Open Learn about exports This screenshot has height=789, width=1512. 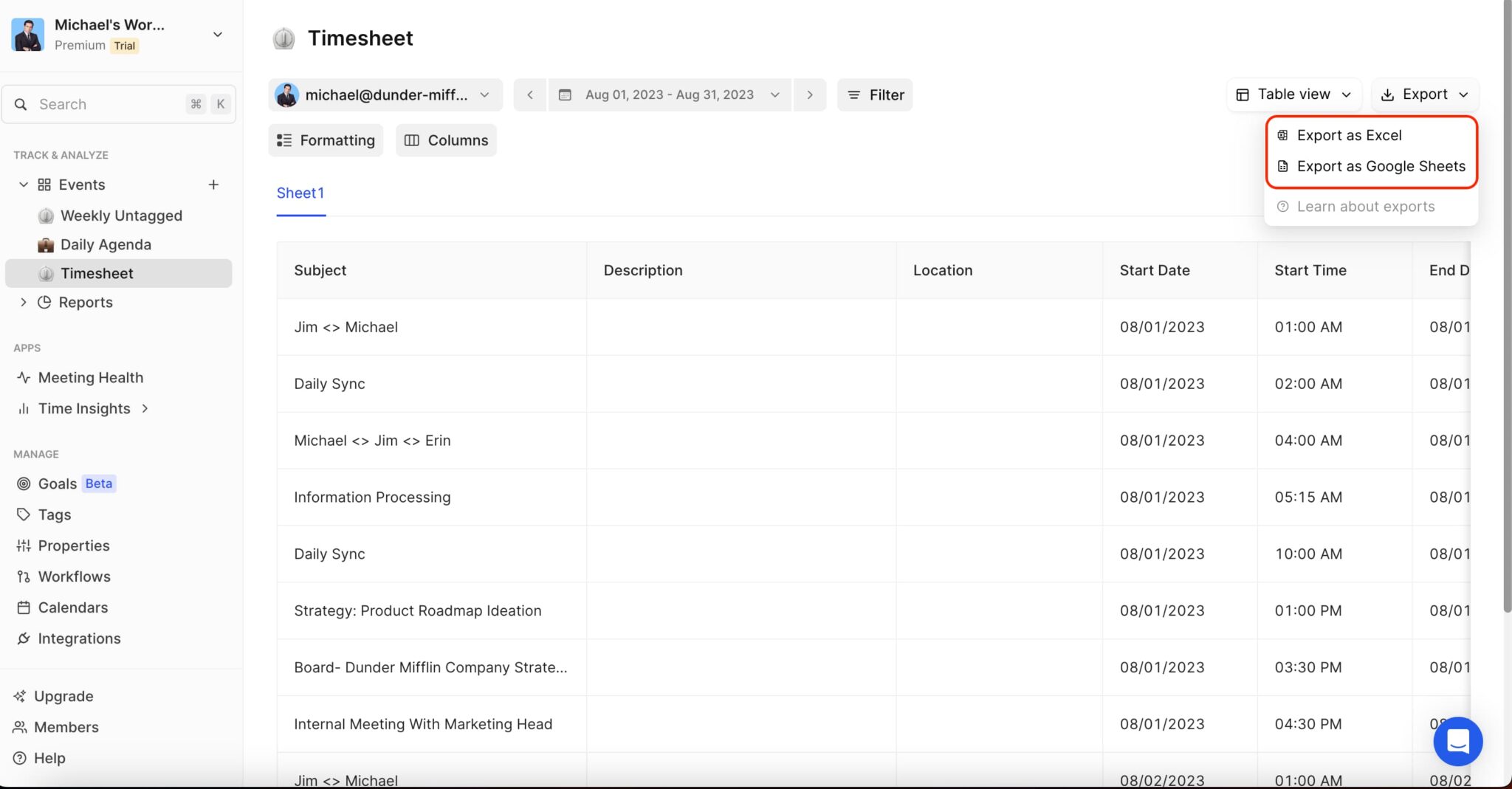coord(1367,207)
